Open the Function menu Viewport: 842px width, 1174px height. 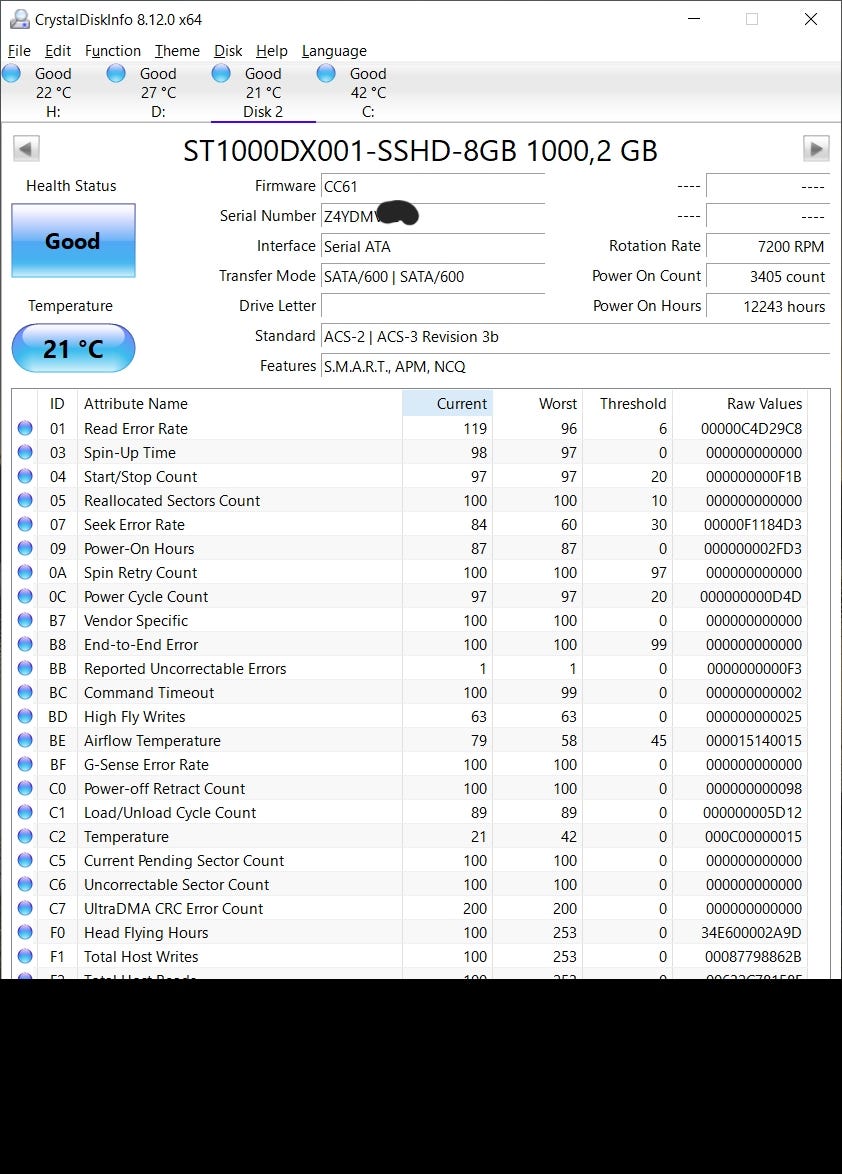[x=113, y=50]
